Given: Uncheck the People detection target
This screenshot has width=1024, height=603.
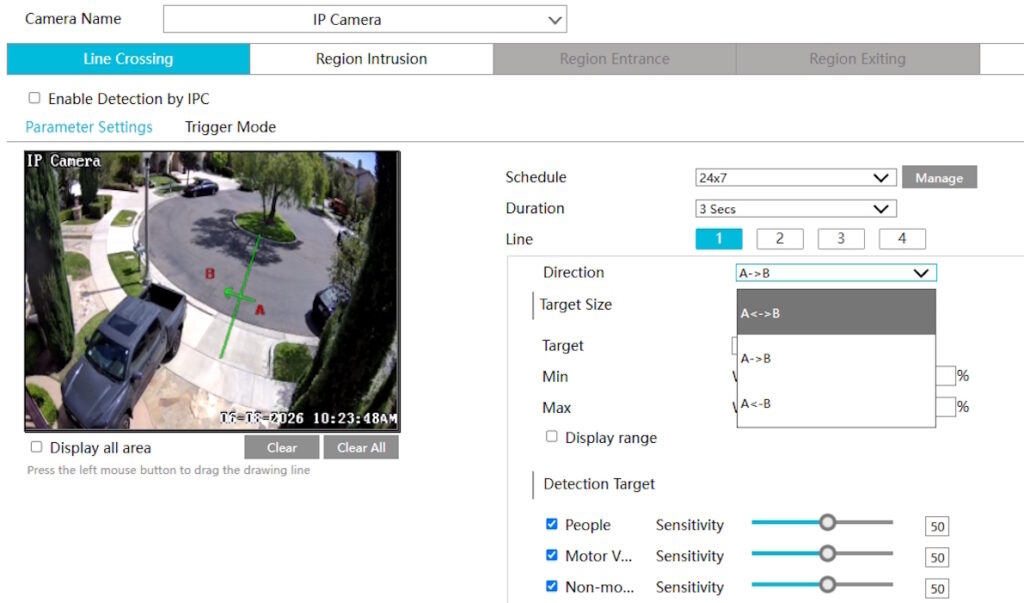Looking at the screenshot, I should pyautogui.click(x=552, y=524).
